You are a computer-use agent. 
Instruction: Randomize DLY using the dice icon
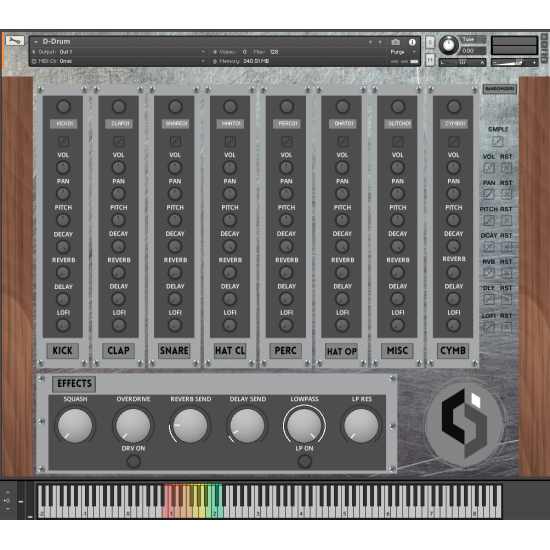click(489, 299)
